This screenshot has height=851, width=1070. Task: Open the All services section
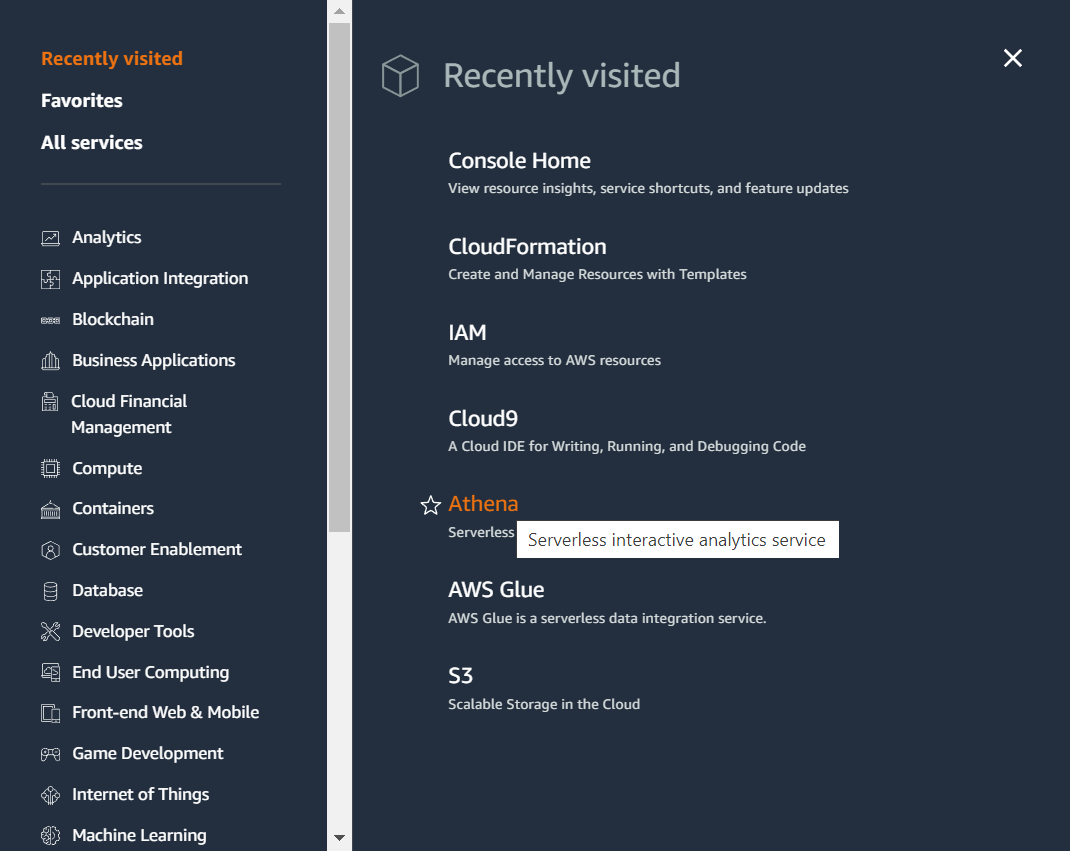click(91, 142)
